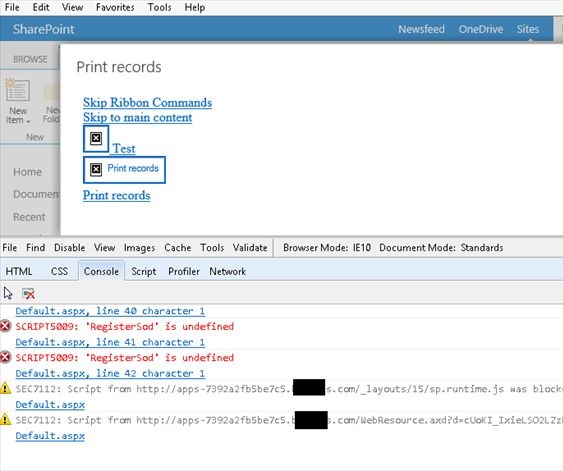
Task: Change Document Mode: Standards
Action: (441, 248)
